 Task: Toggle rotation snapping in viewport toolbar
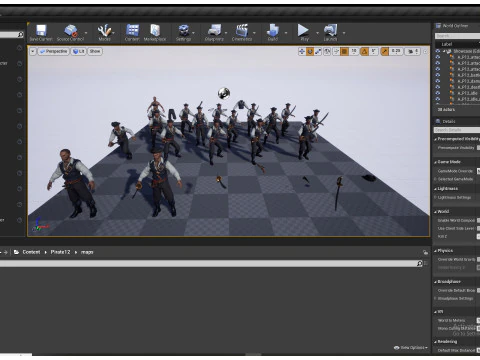[364, 51]
